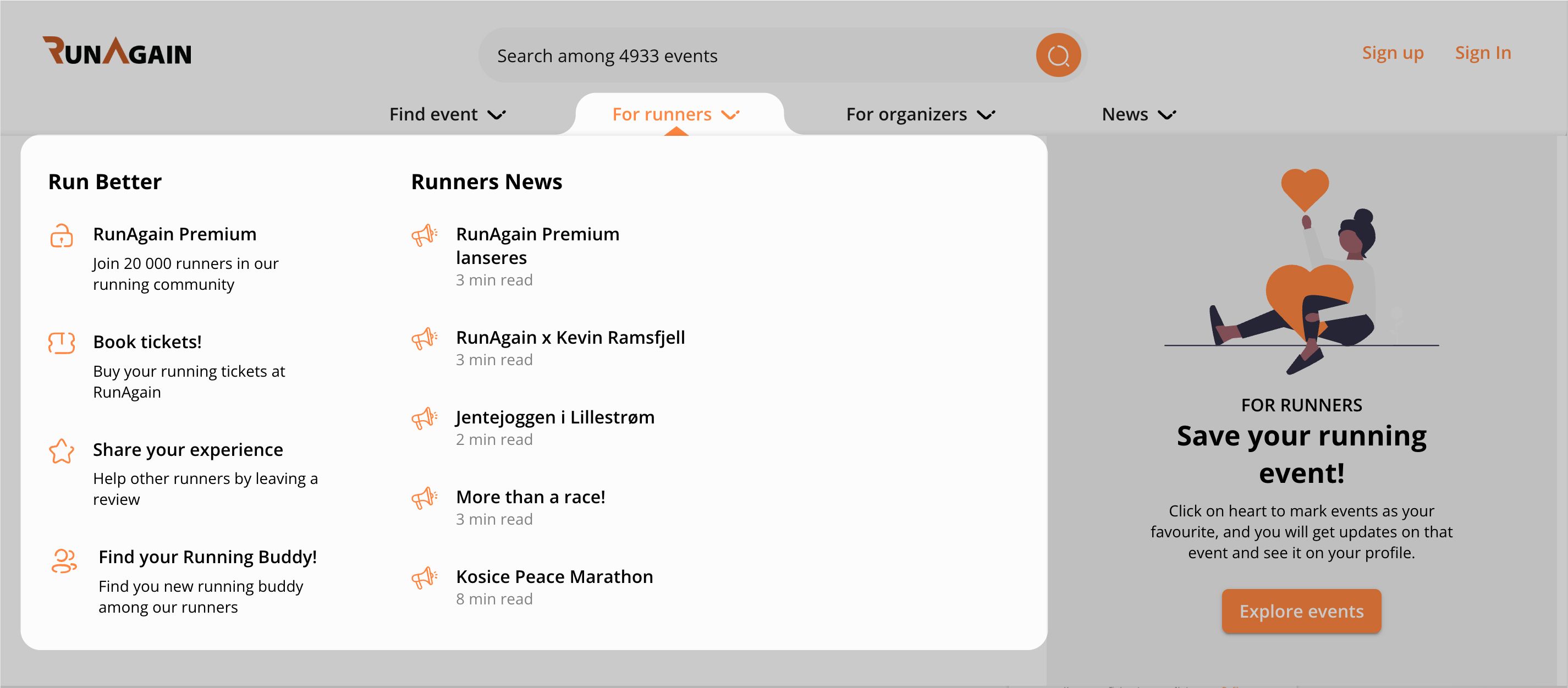Click the ticket icon beside Book tickets!
This screenshot has height=688, width=1568.
pyautogui.click(x=62, y=343)
